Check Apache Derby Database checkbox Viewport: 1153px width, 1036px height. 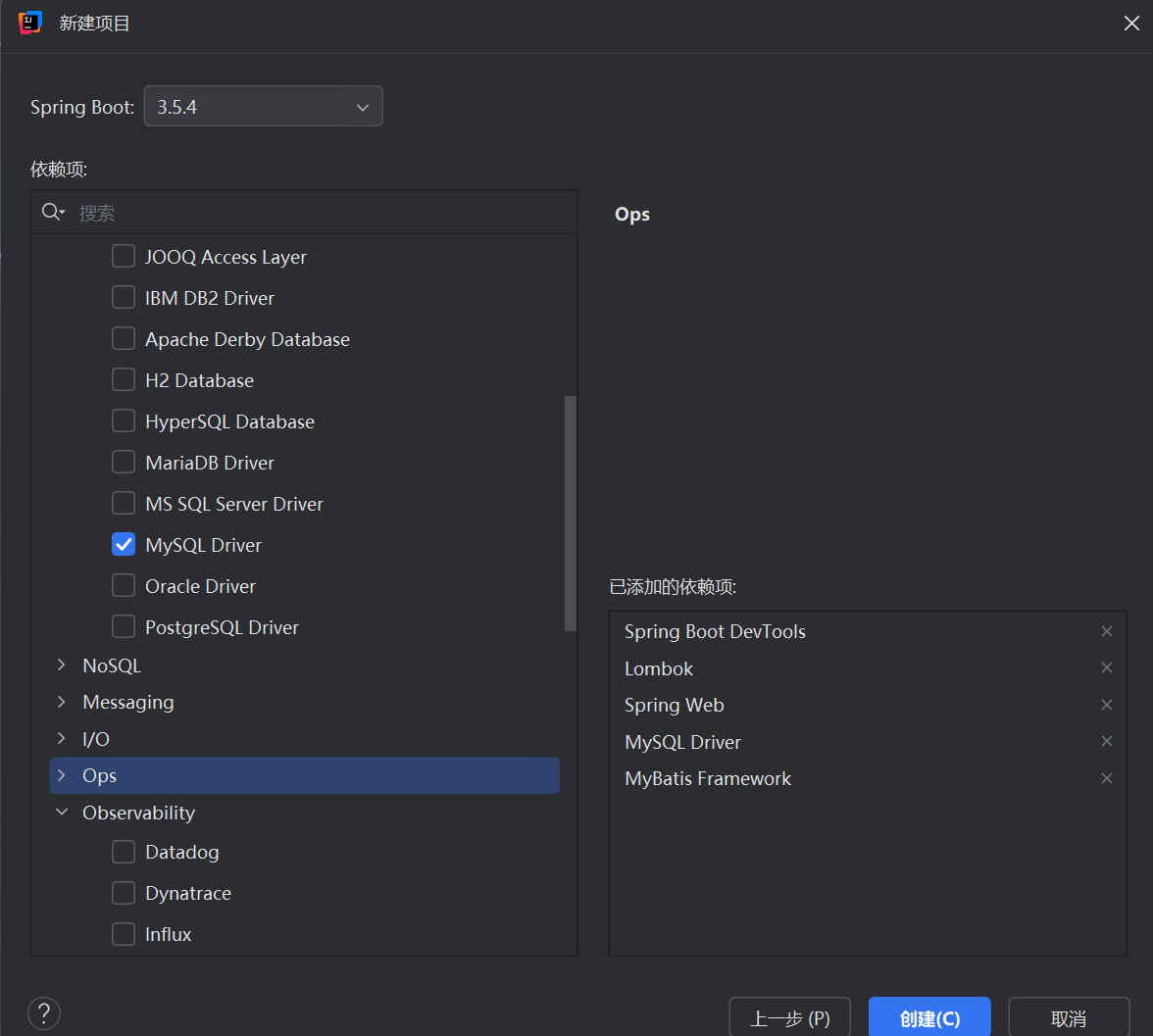tap(124, 339)
